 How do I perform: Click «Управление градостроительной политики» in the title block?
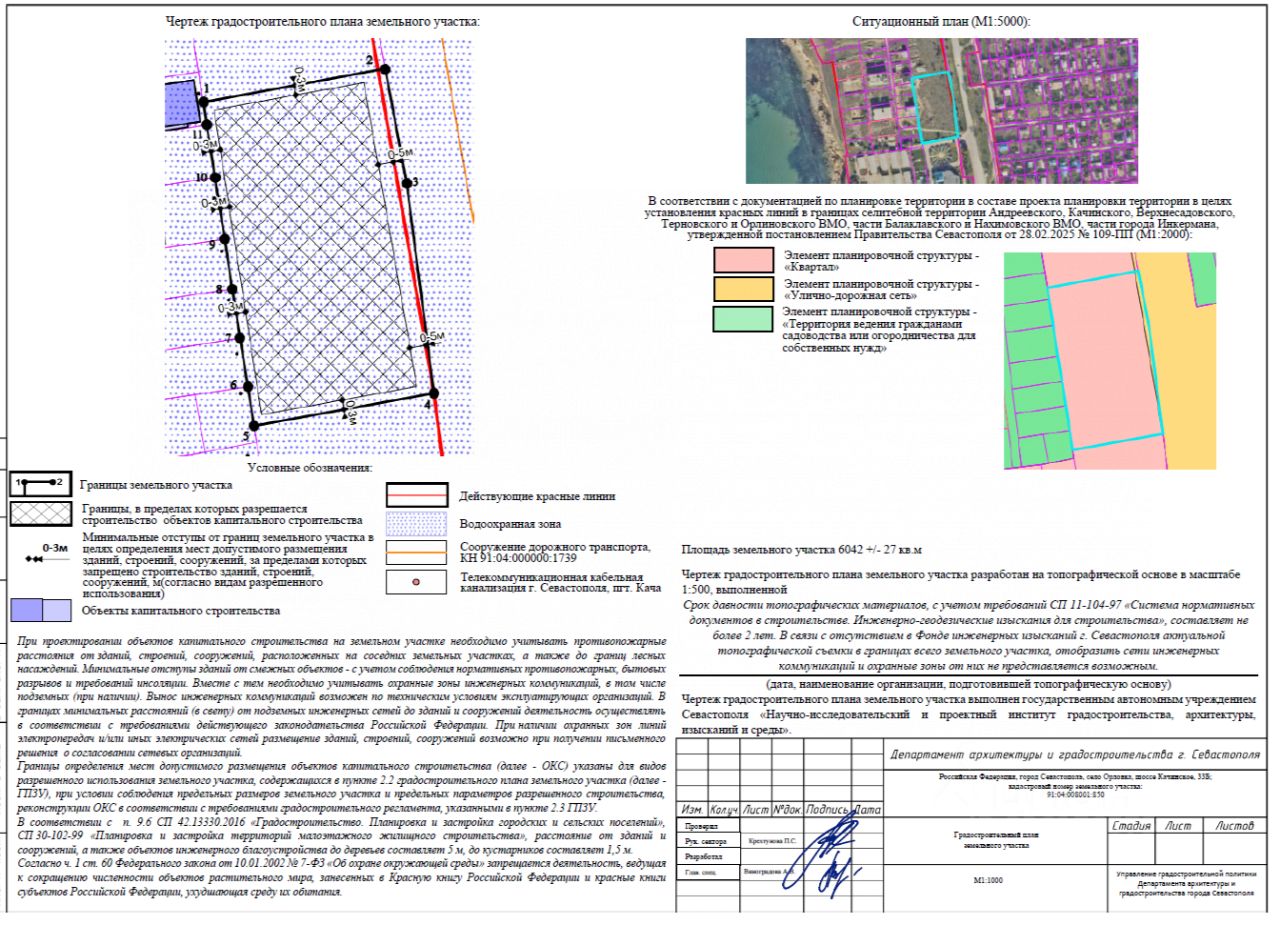pos(1185,875)
